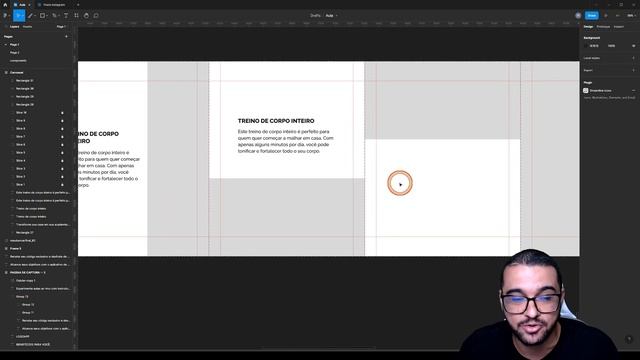Select the Text tool
The height and width of the screenshot is (360, 640).
click(x=66, y=16)
